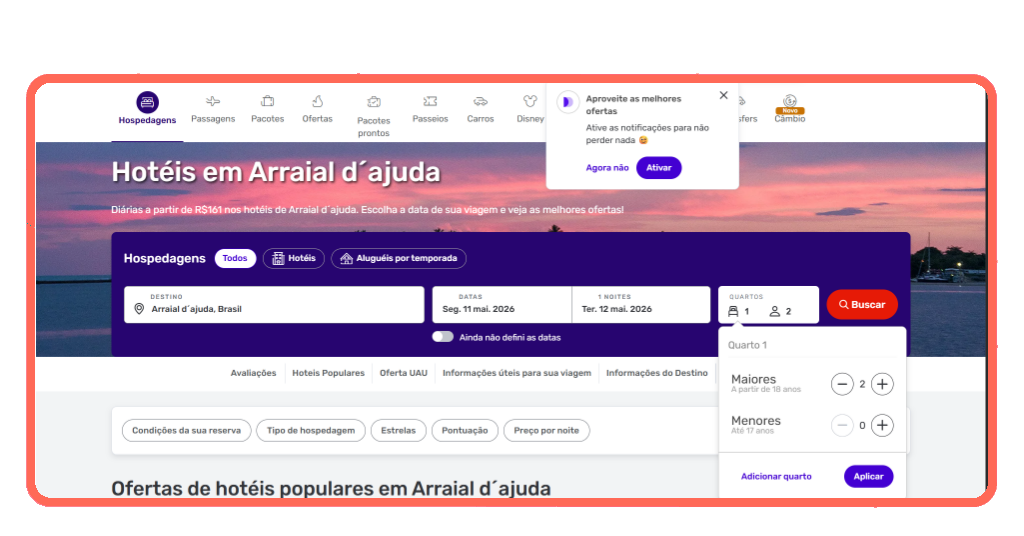
Task: Click Ativar notifications button
Action: coord(659,168)
